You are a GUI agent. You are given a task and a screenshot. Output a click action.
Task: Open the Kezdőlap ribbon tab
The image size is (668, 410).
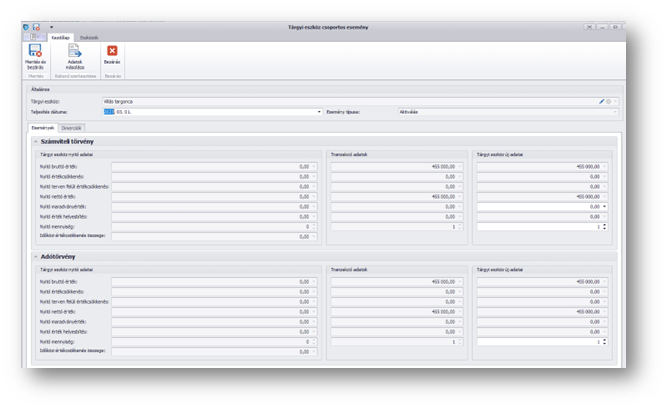62,36
